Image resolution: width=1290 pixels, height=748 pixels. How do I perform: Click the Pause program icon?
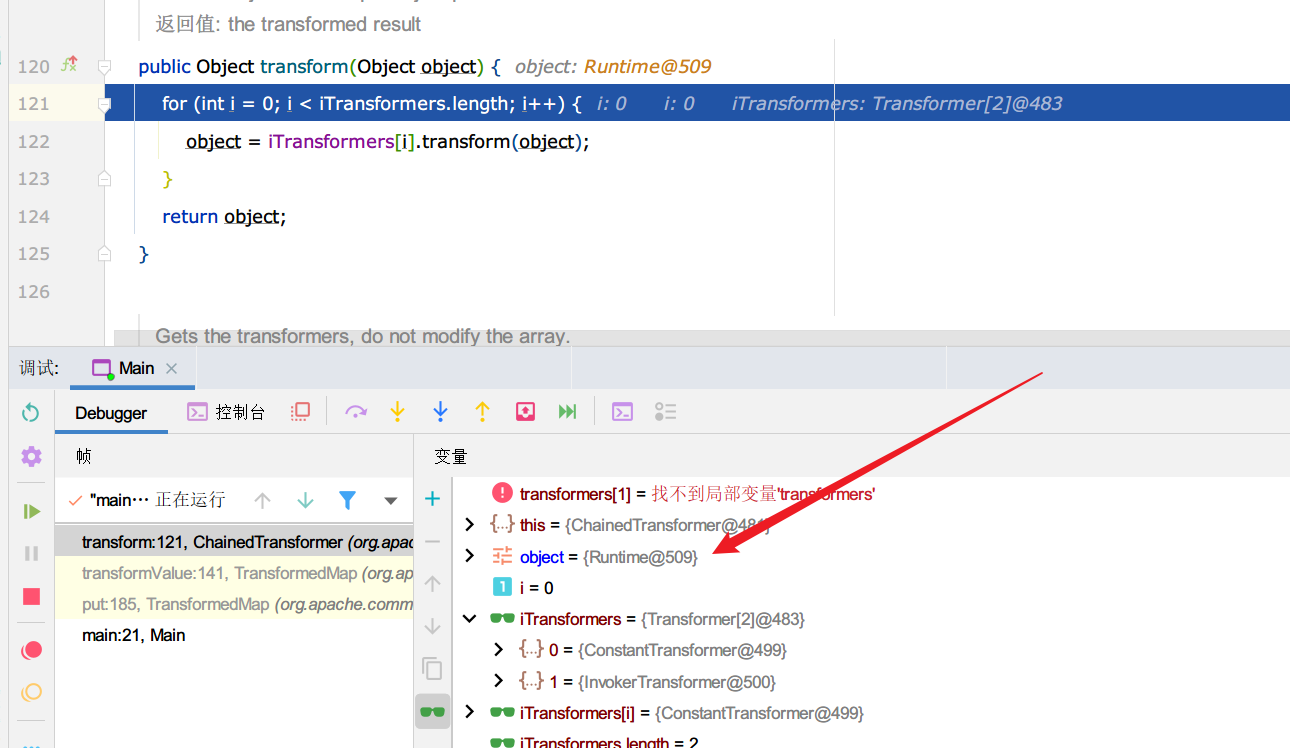click(x=31, y=553)
